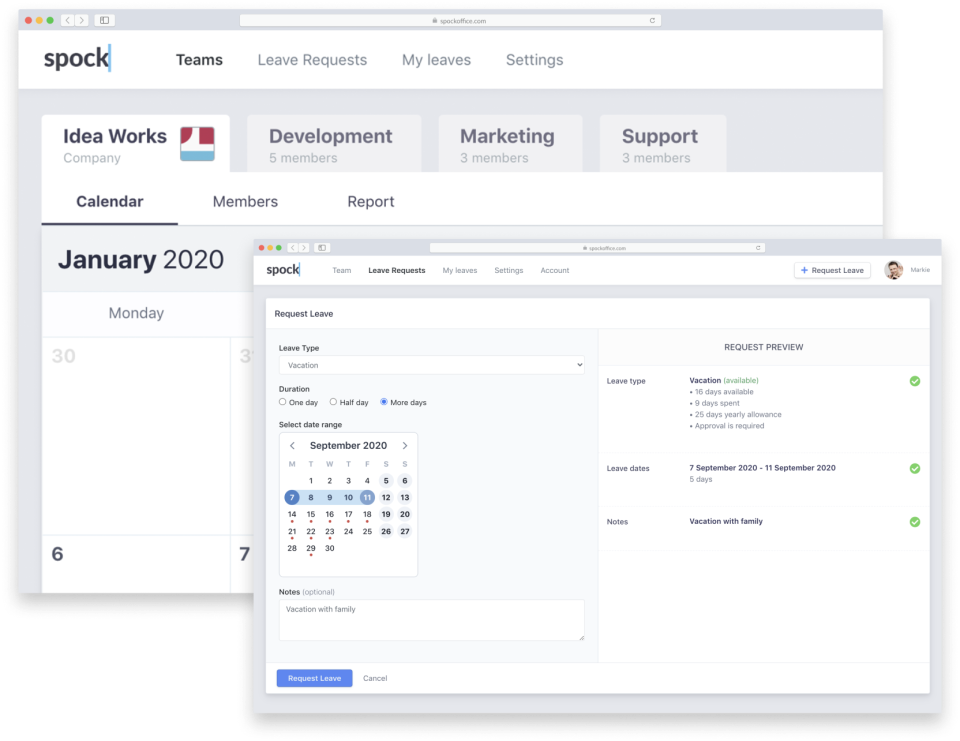Click the Cancel link
Viewport: 960px width, 741px height.
375,678
